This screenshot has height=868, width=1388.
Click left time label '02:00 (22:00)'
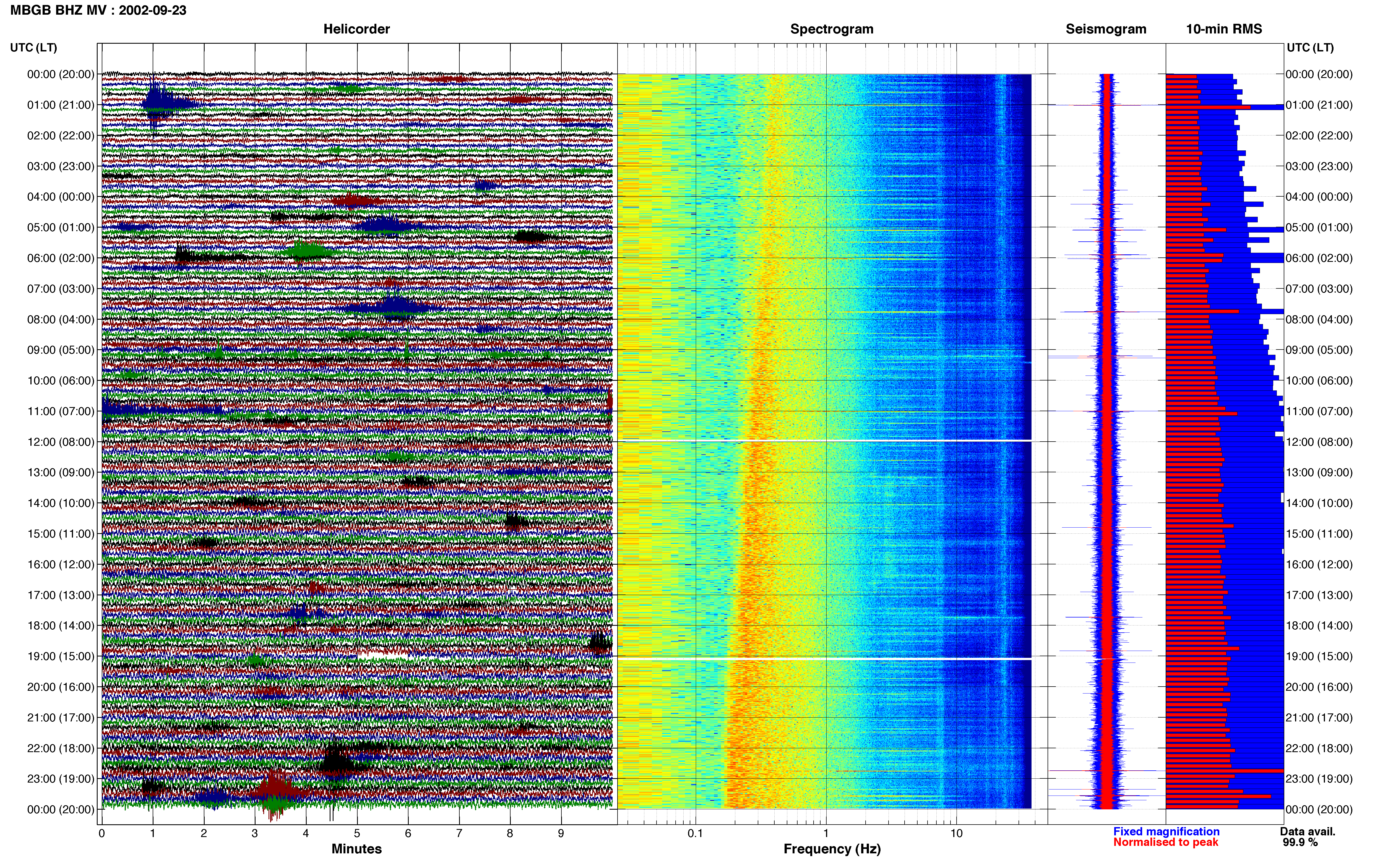click(61, 135)
